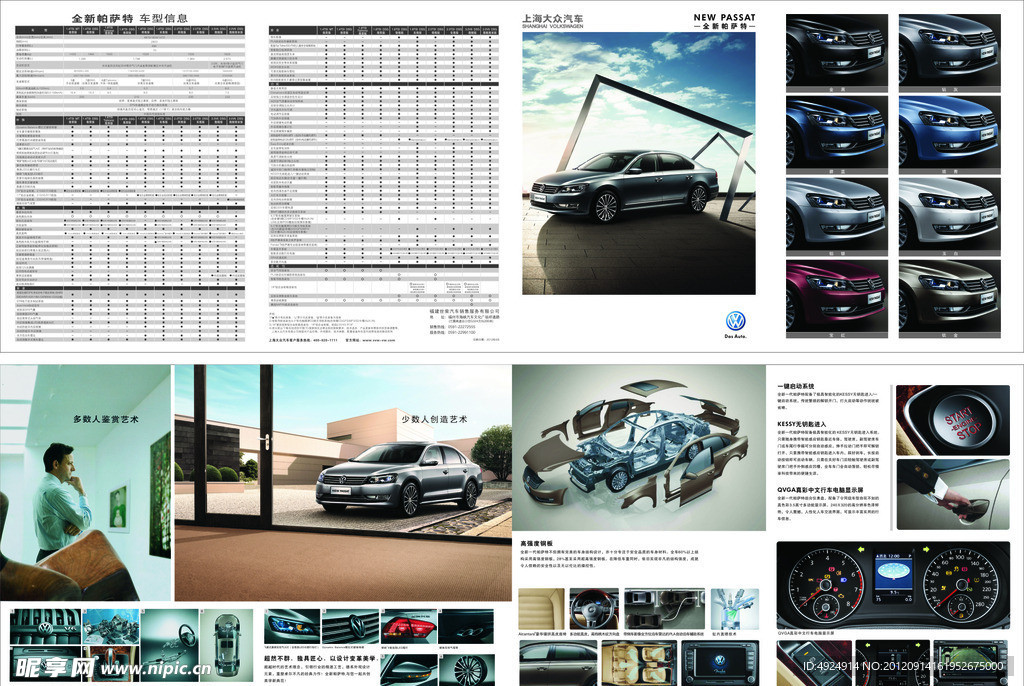Open the steering system thumbnail
The height and width of the screenshot is (686, 1024).
tap(169, 645)
